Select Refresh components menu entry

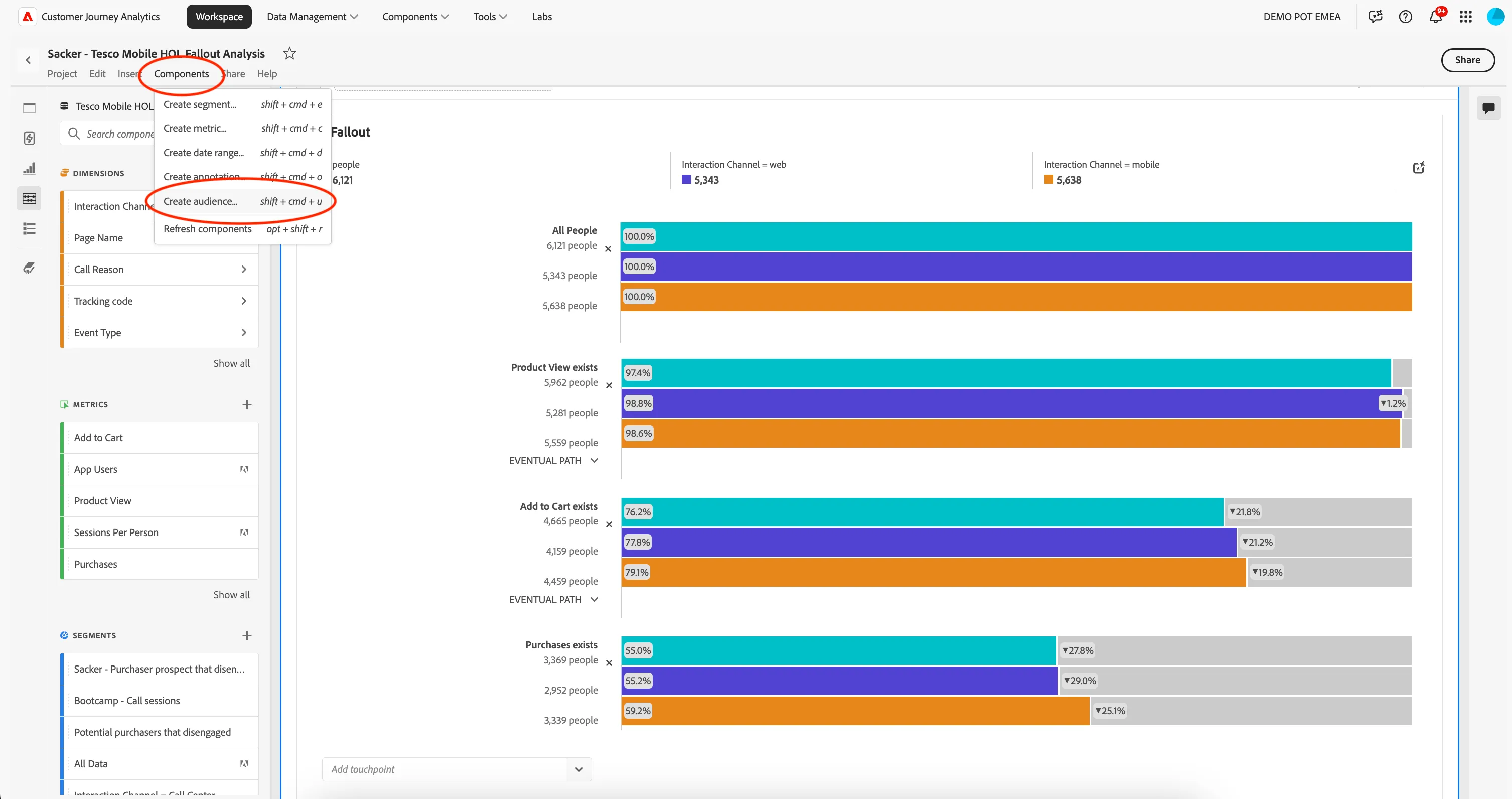point(242,229)
